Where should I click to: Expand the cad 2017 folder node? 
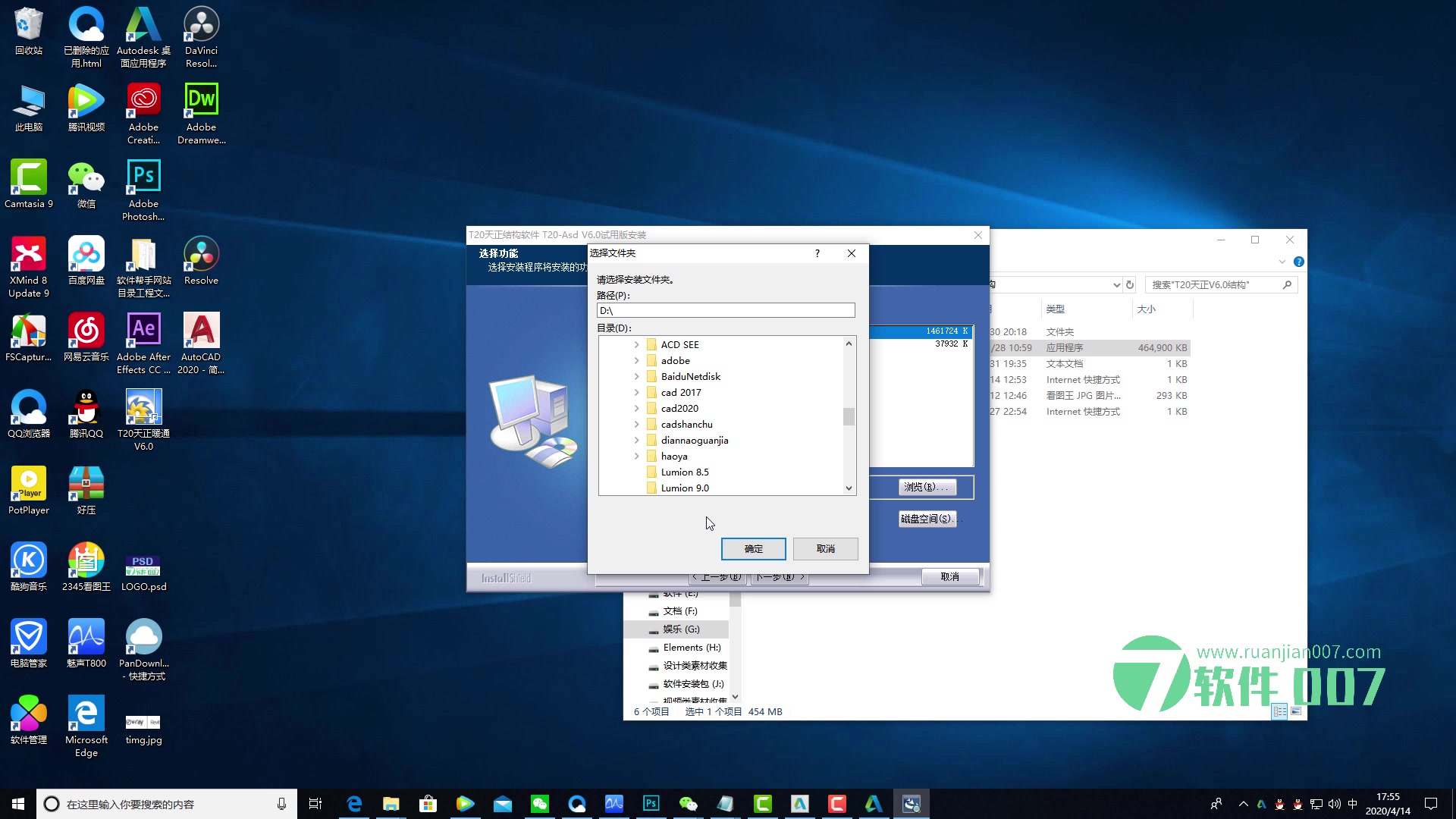636,392
